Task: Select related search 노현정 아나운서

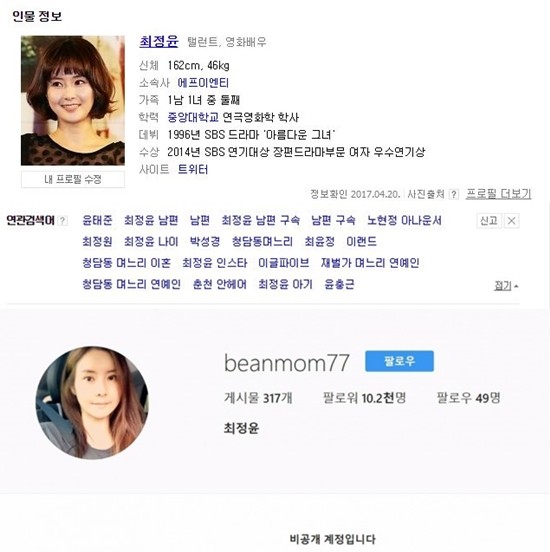Action: [404, 220]
